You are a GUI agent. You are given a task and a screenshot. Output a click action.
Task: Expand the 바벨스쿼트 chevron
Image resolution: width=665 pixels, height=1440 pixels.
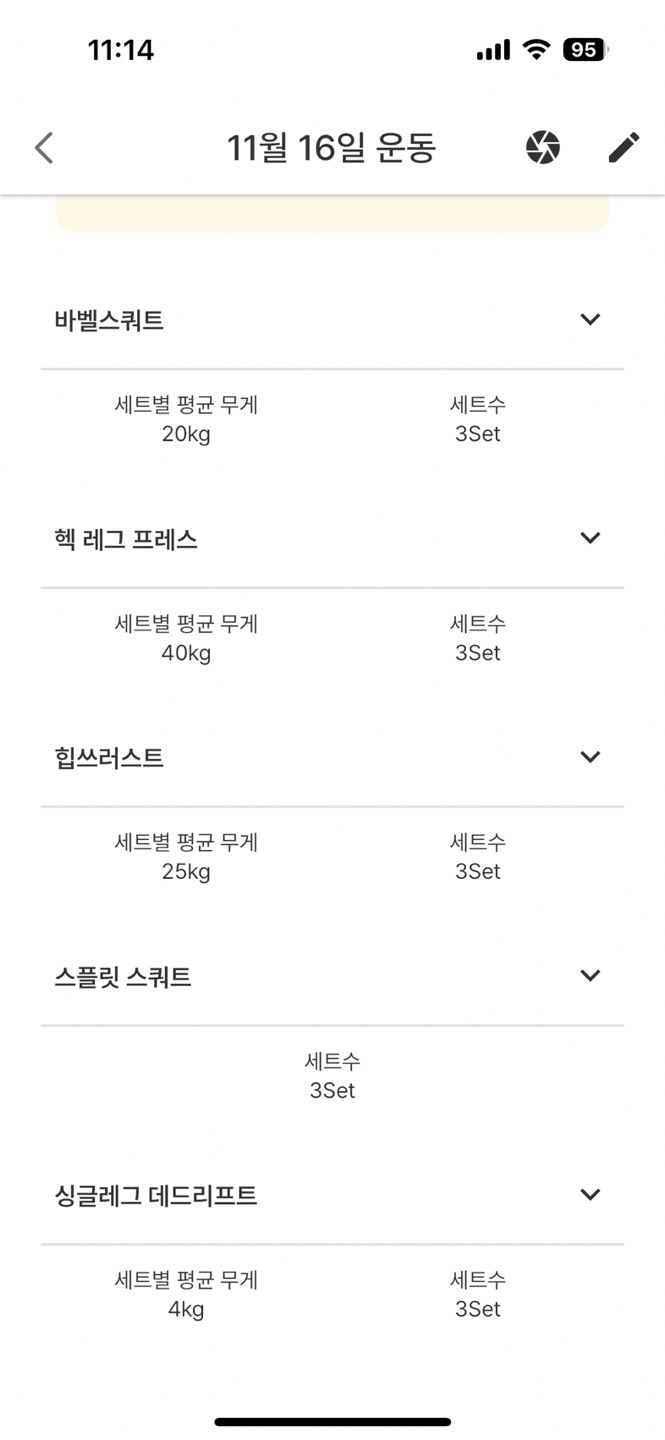coord(590,319)
